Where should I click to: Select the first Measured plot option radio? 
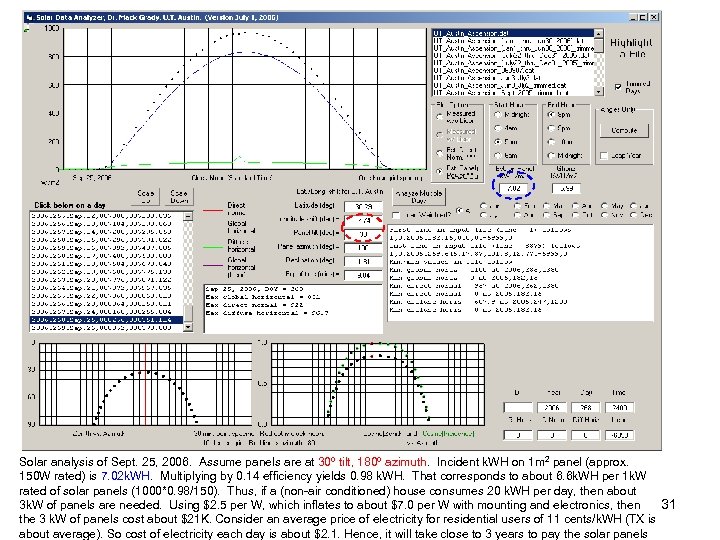click(439, 117)
